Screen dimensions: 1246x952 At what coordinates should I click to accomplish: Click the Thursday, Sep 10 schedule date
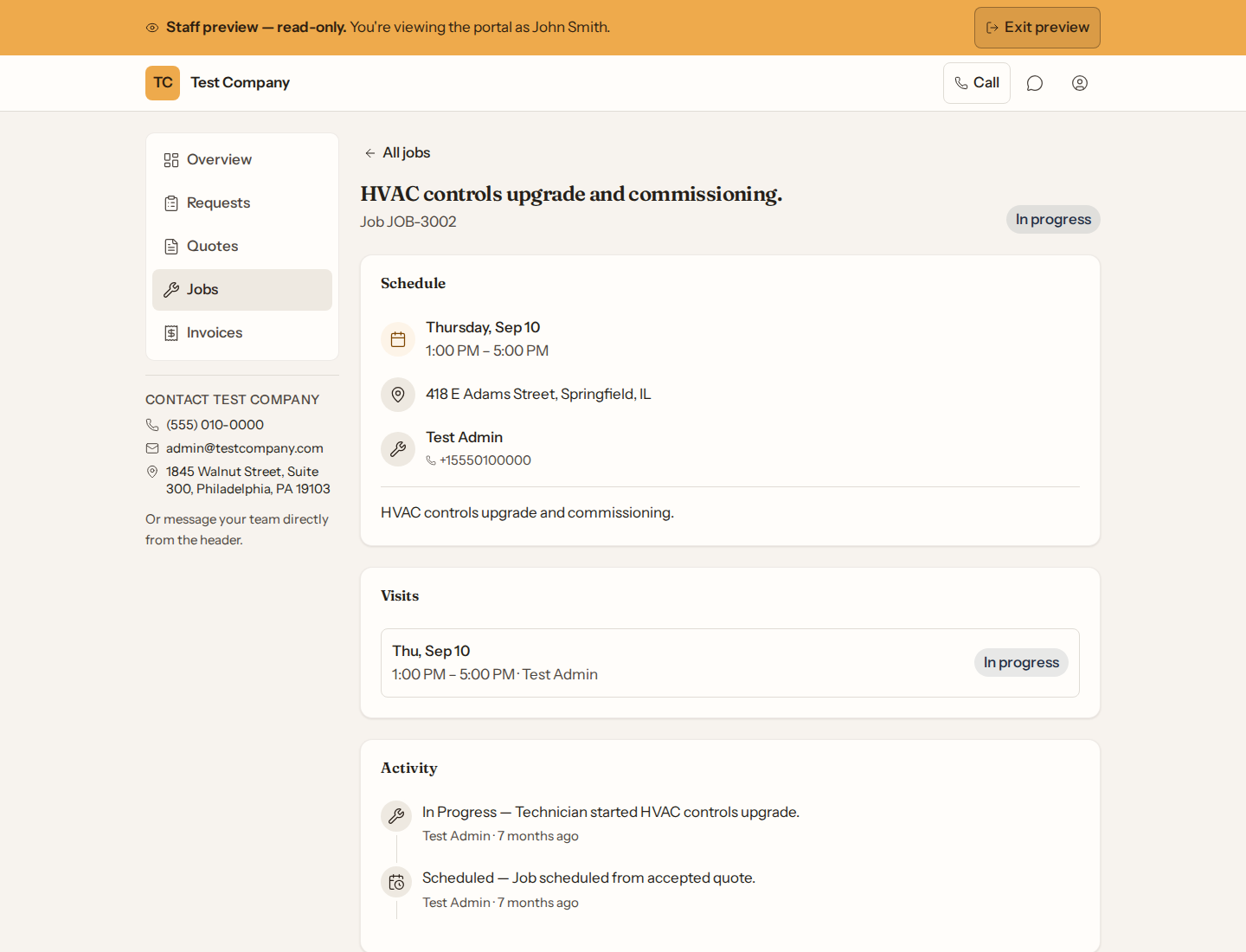pyautogui.click(x=483, y=327)
